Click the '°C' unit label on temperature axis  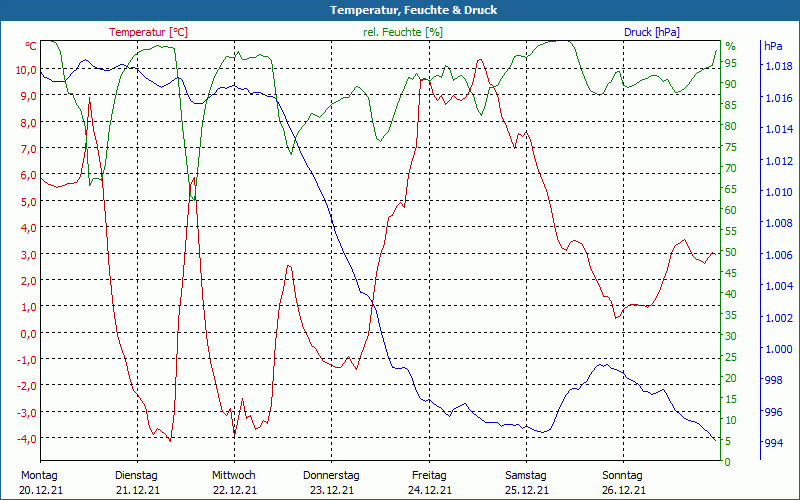pos(31,46)
